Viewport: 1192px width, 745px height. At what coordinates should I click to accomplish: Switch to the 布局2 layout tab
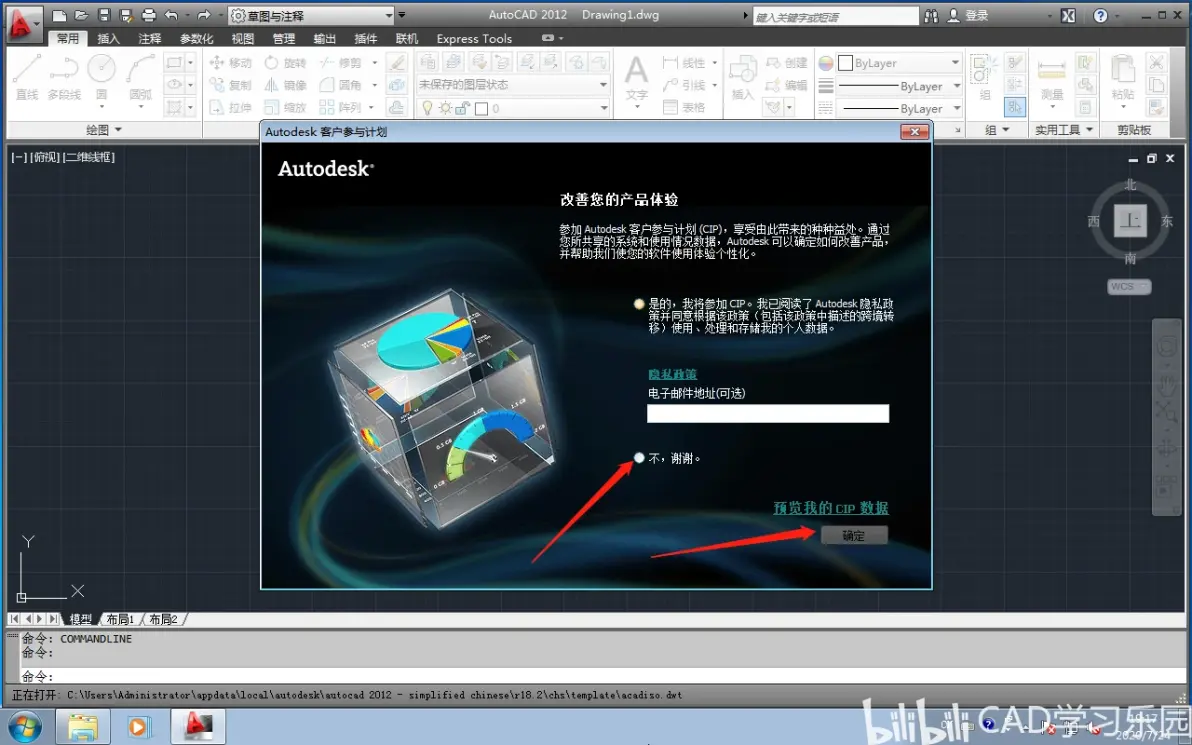point(163,619)
